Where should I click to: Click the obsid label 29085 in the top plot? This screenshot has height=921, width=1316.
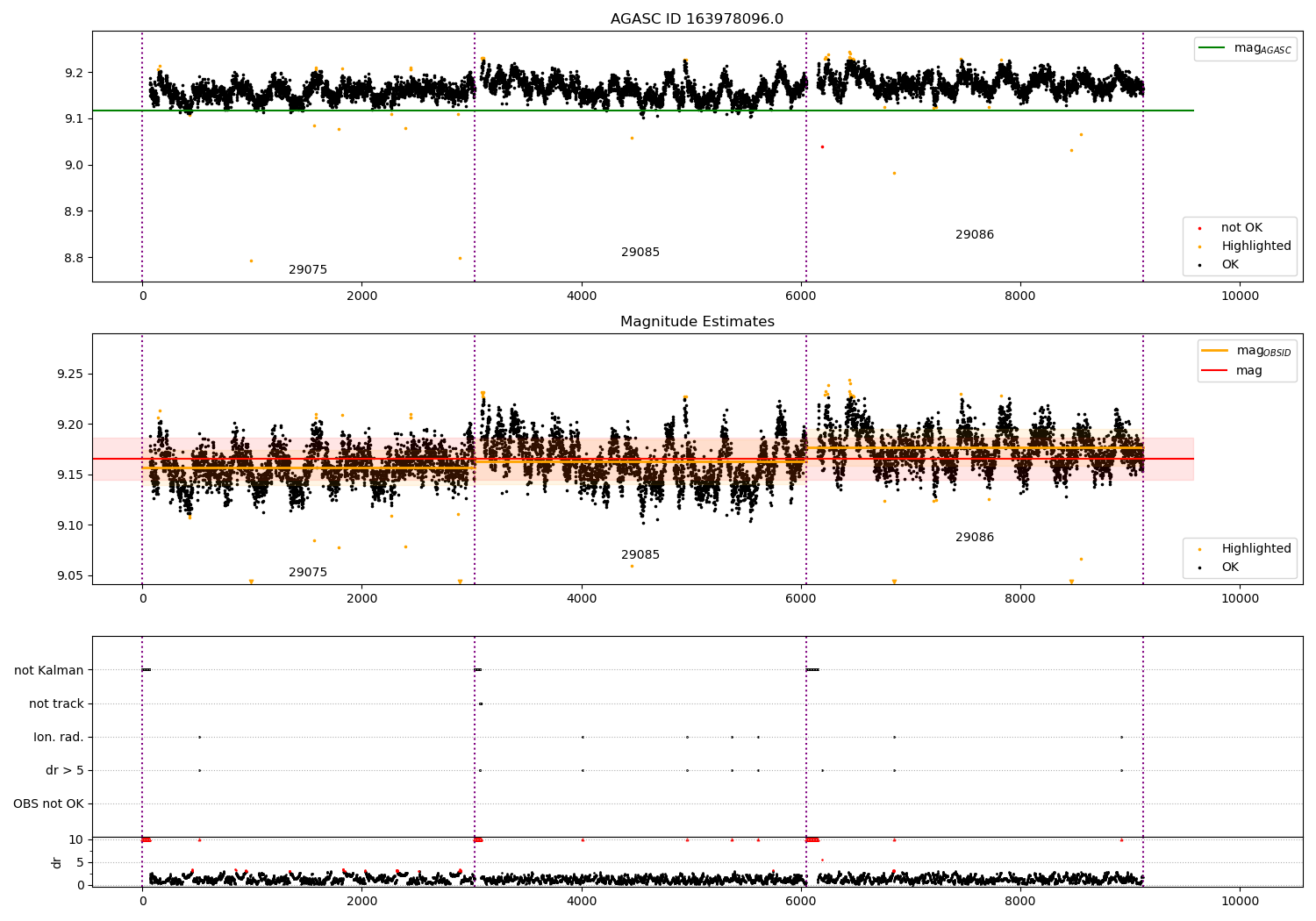[640, 253]
